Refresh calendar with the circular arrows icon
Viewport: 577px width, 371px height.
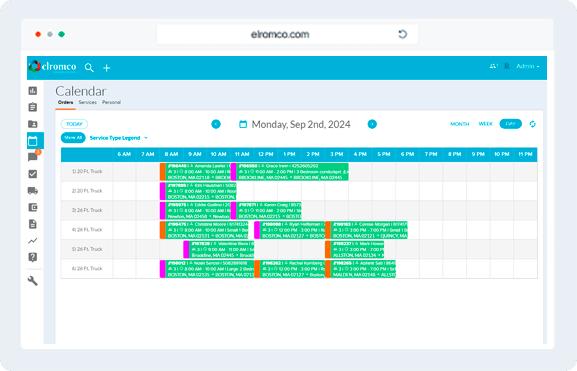pos(532,124)
